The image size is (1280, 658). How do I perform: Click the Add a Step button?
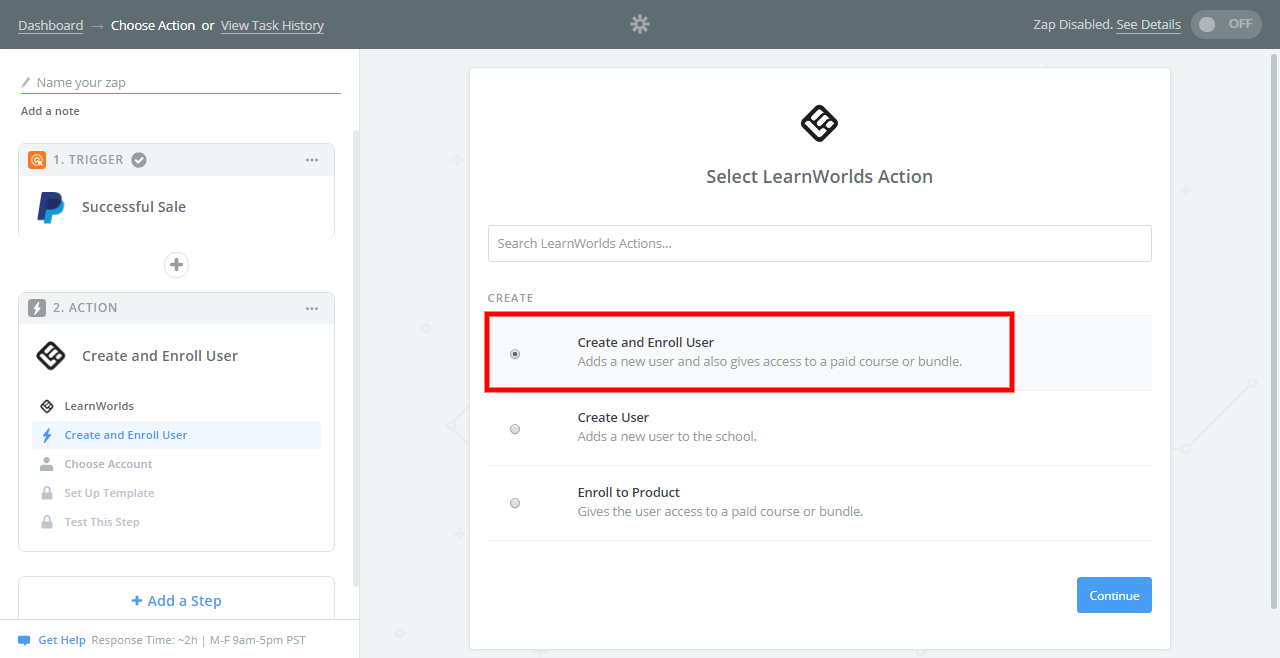(176, 601)
